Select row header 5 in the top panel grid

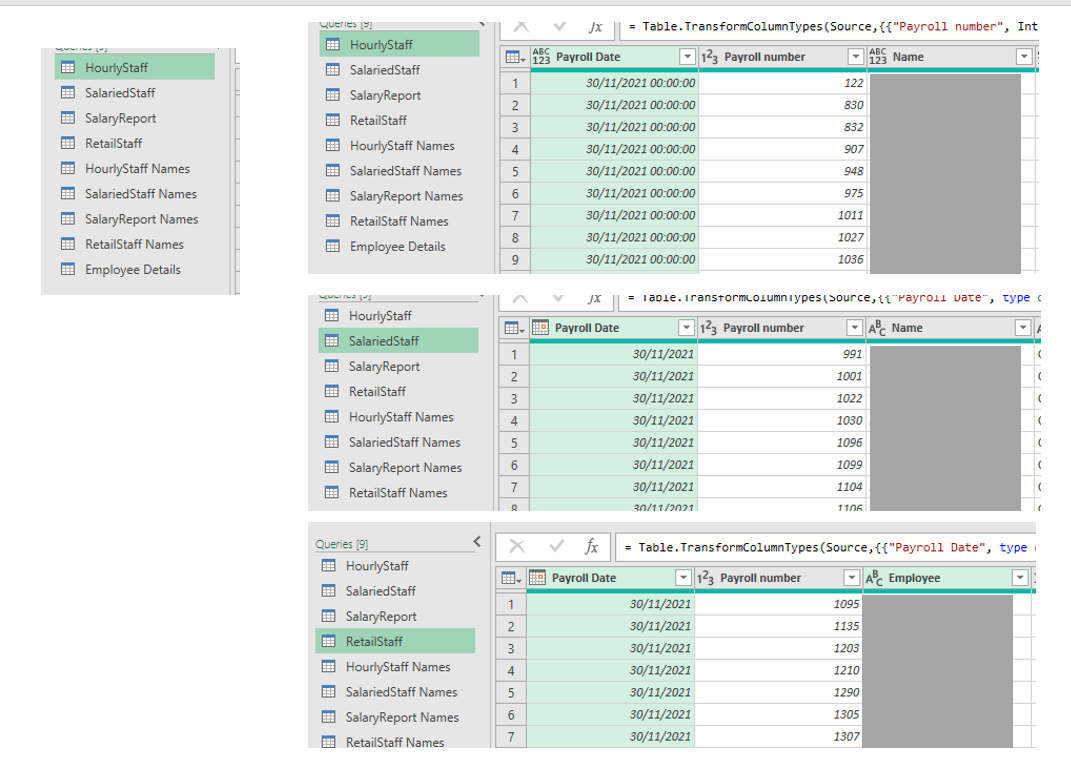click(515, 171)
